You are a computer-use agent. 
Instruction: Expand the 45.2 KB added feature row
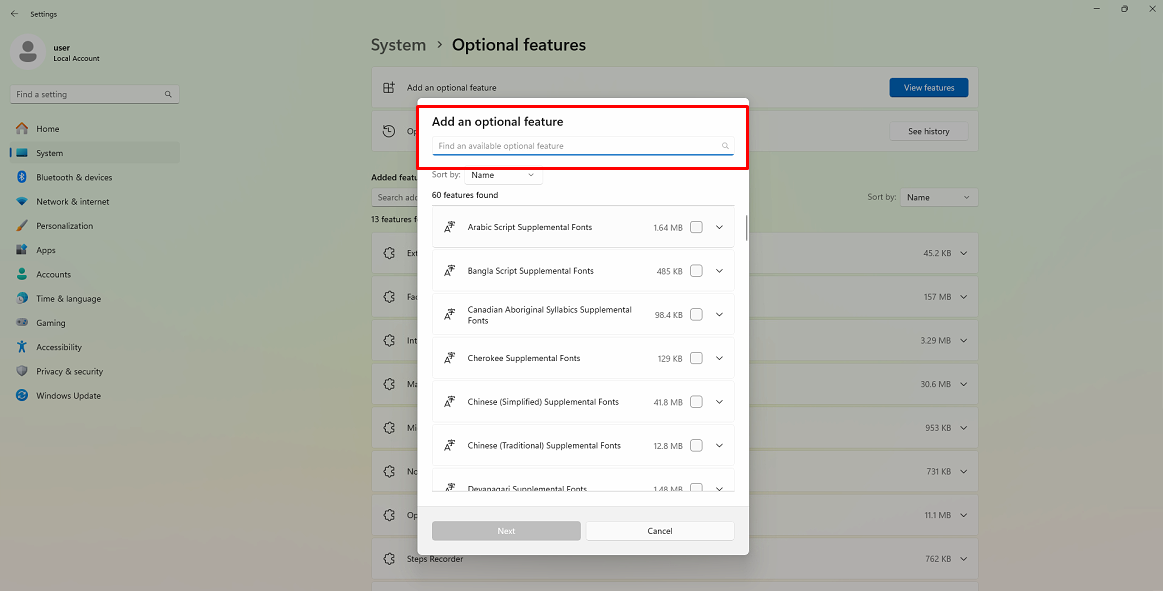963,253
